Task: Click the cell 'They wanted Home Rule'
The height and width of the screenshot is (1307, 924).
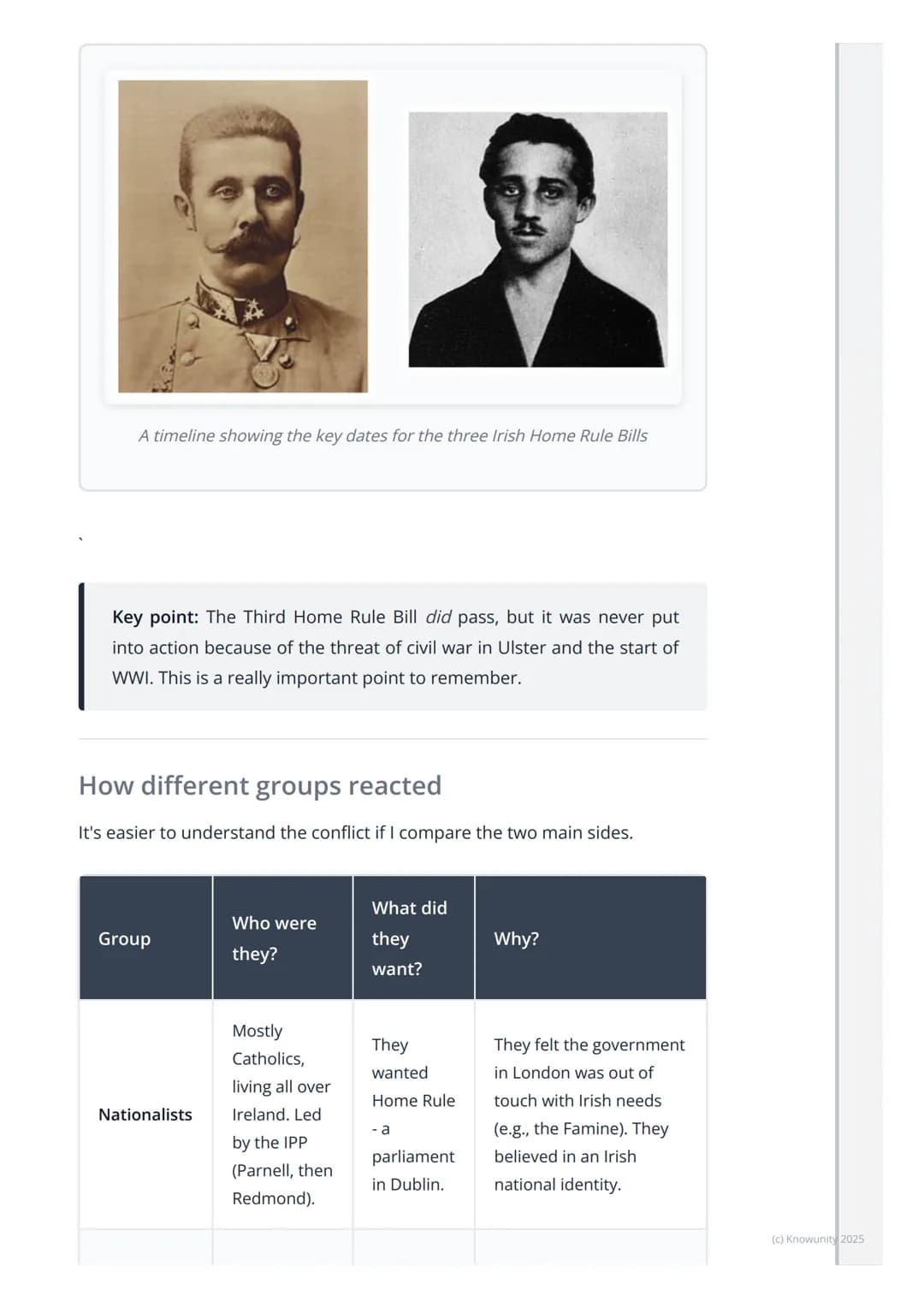Action: (x=414, y=1115)
